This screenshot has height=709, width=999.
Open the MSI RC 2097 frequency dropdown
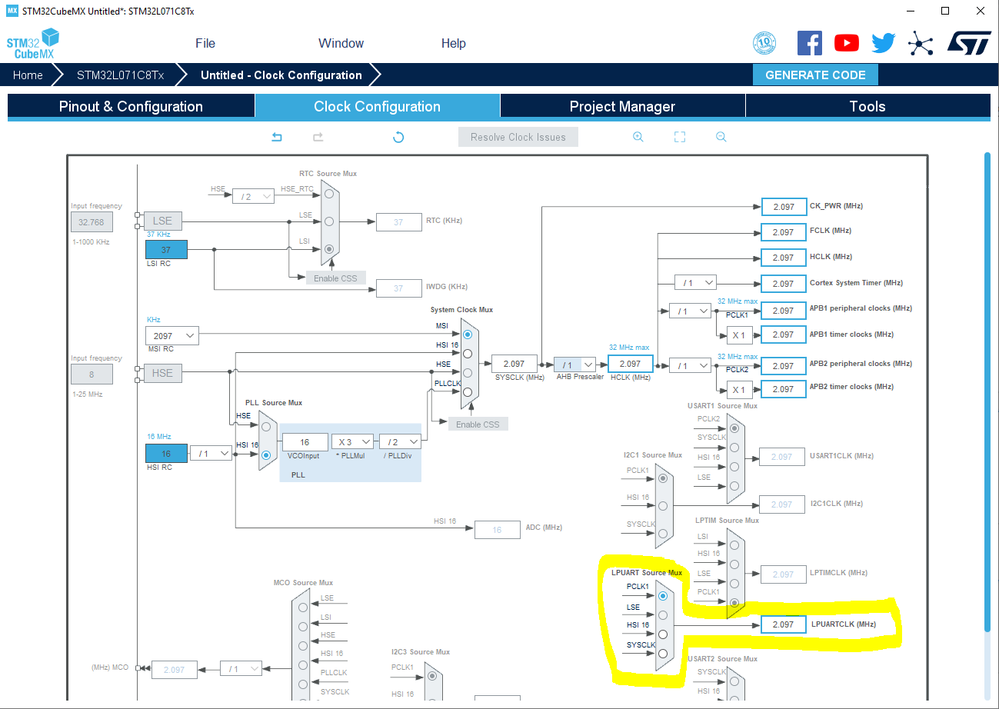172,336
